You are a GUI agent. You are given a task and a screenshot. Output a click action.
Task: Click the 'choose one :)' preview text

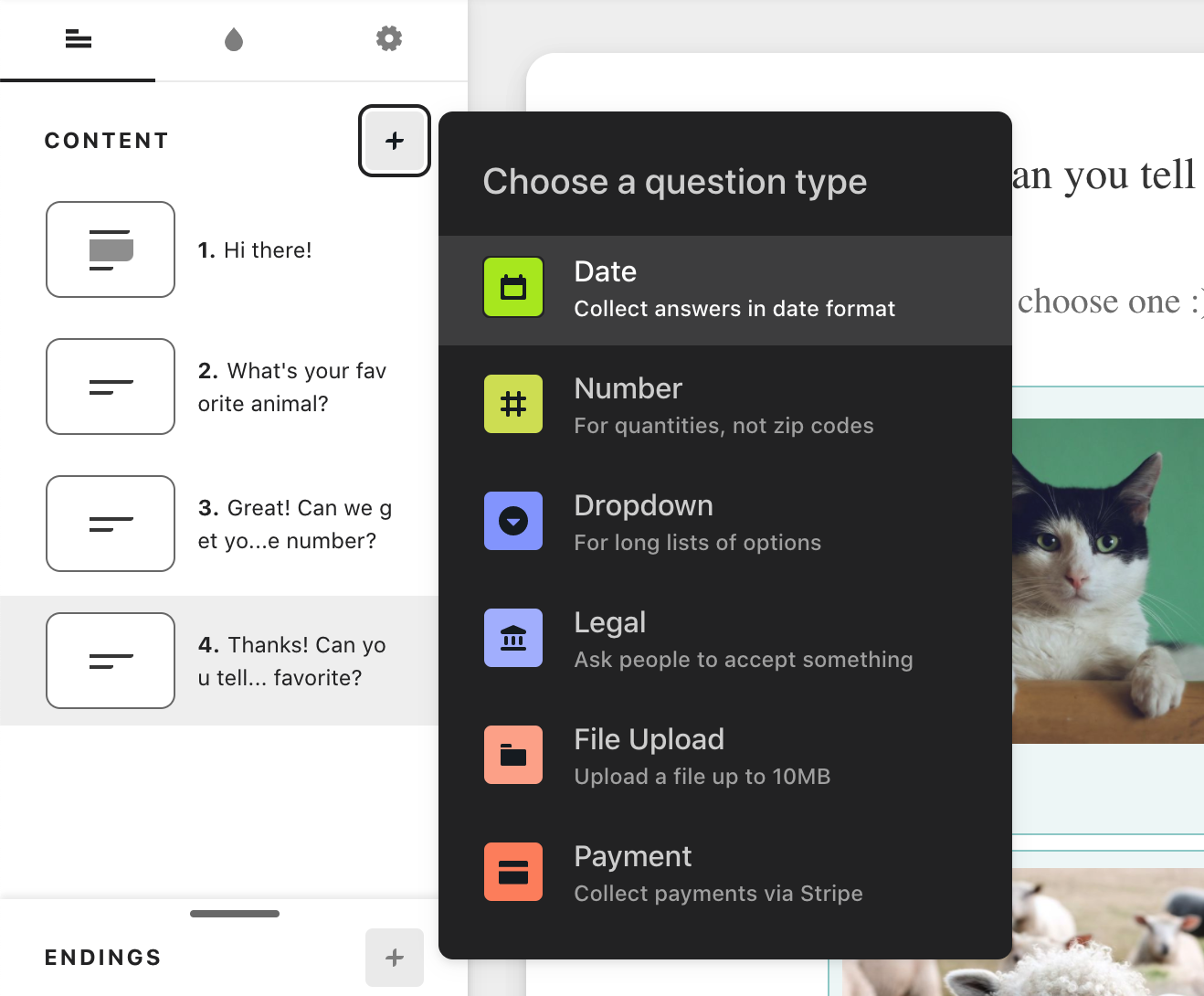click(1110, 301)
